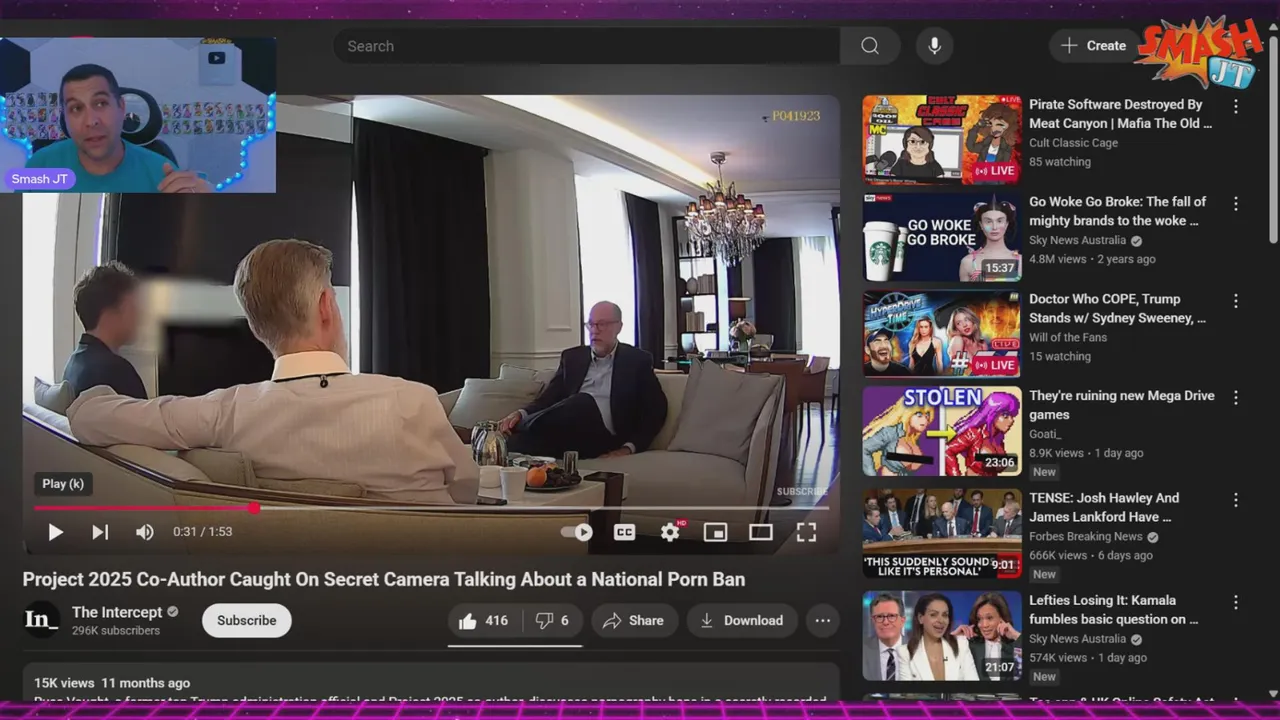Open options for Pirate Software video
Screen dimensions: 1280x720
1236,106
